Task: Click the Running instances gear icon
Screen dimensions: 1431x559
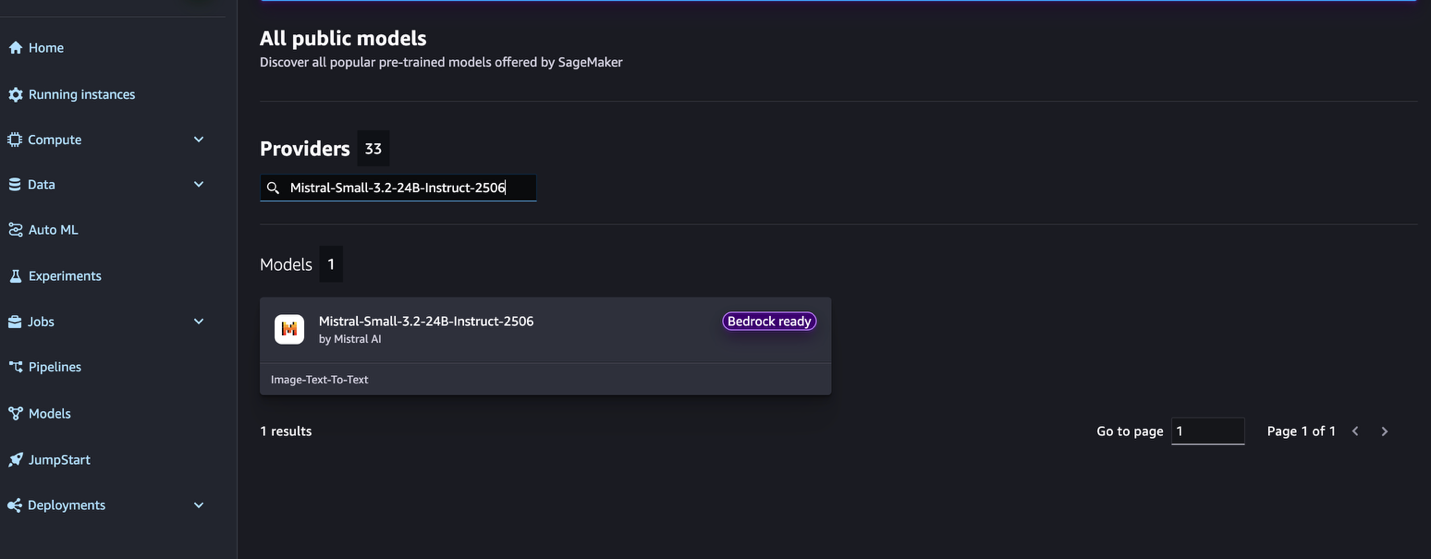Action: [x=15, y=95]
